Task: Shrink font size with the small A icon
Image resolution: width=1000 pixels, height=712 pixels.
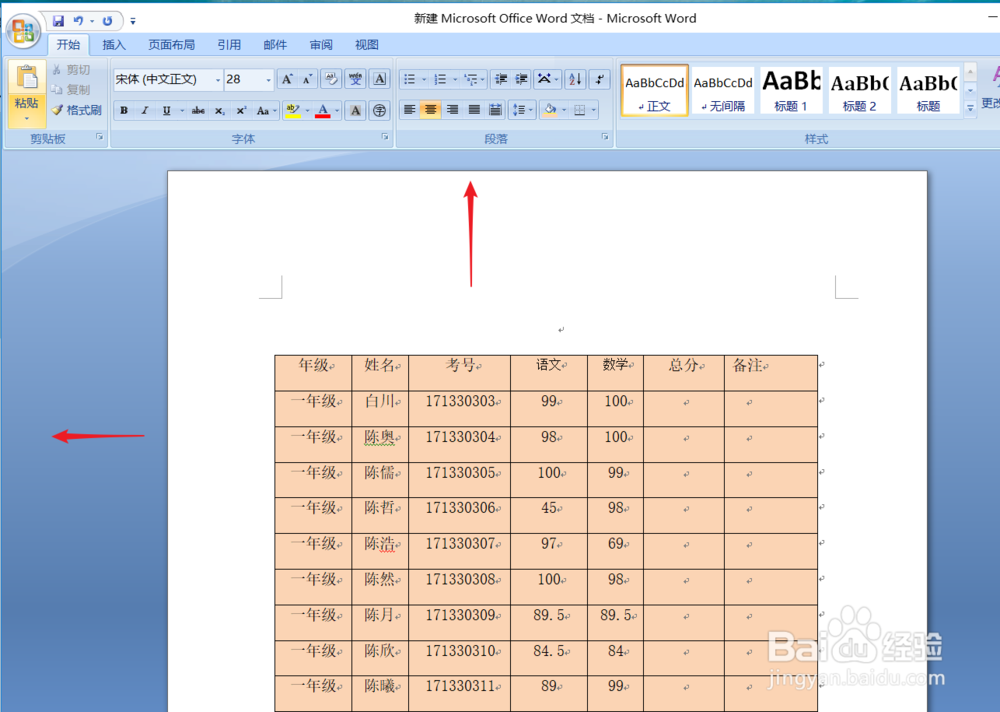Action: [307, 79]
